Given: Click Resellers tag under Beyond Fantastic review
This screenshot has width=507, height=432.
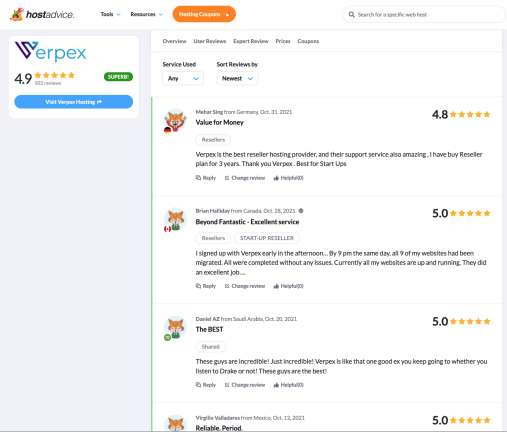Looking at the screenshot, I should (x=213, y=238).
